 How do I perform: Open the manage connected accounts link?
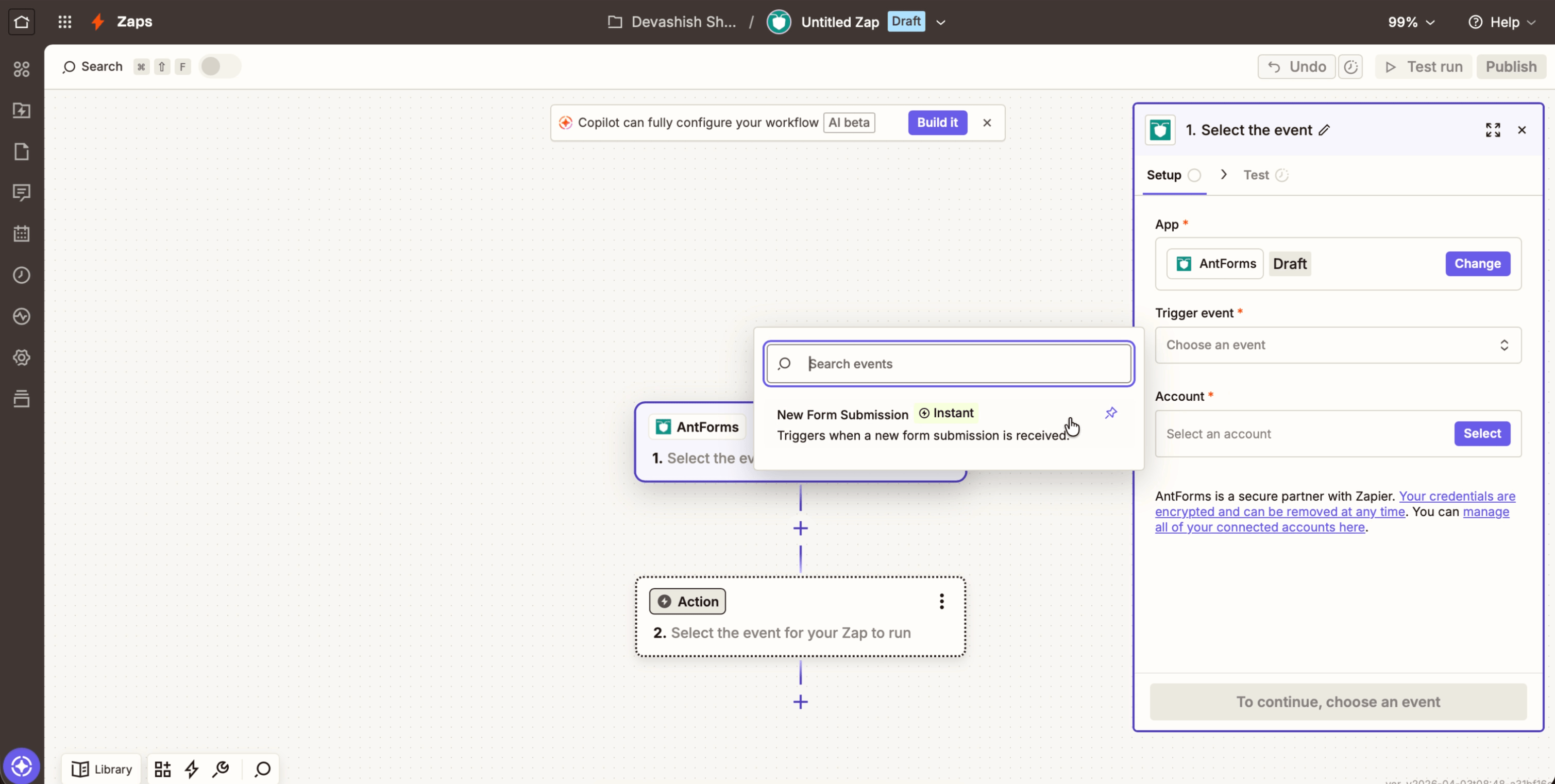[1260, 527]
